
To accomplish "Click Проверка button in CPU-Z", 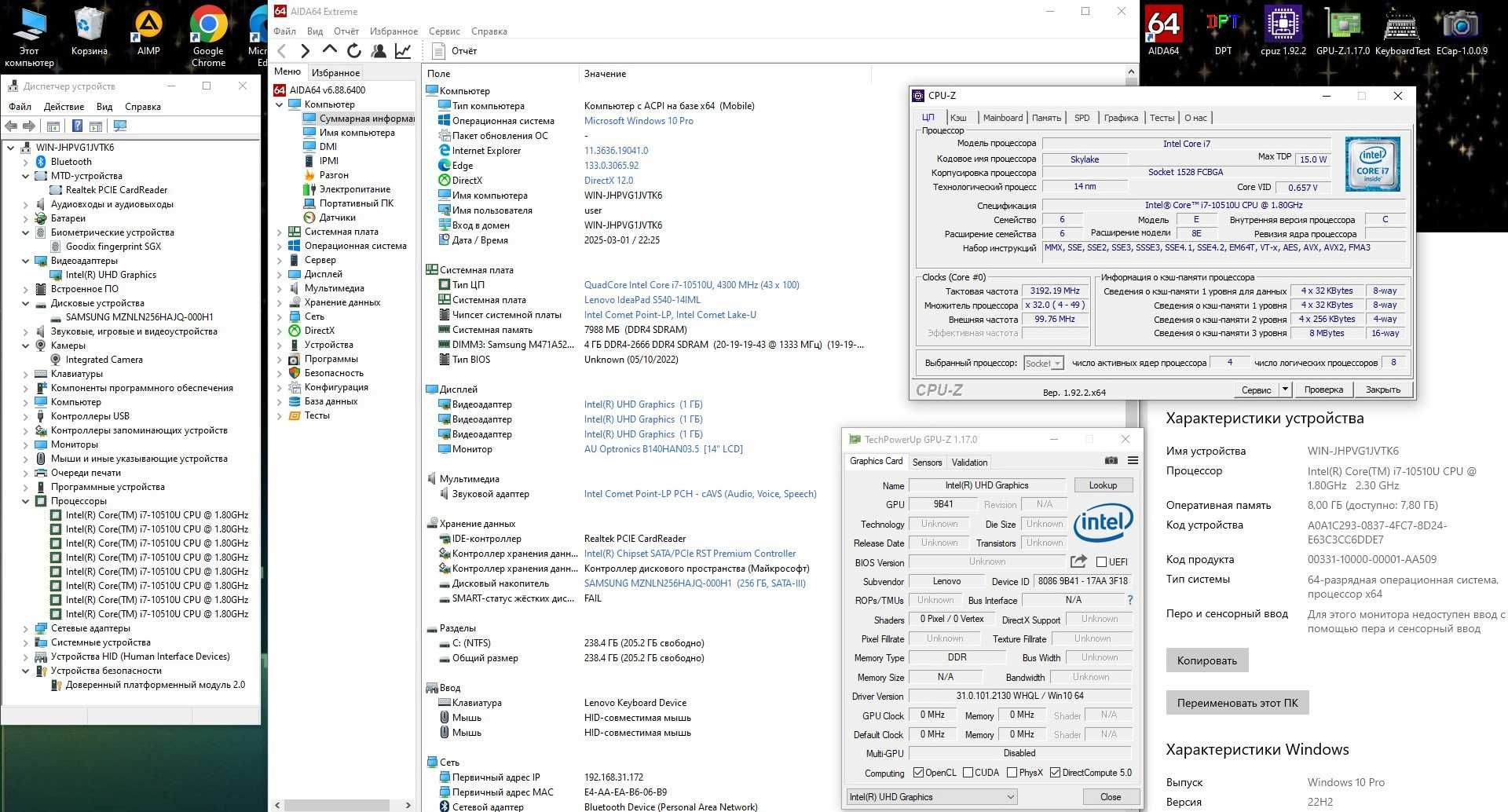I will click(1323, 390).
